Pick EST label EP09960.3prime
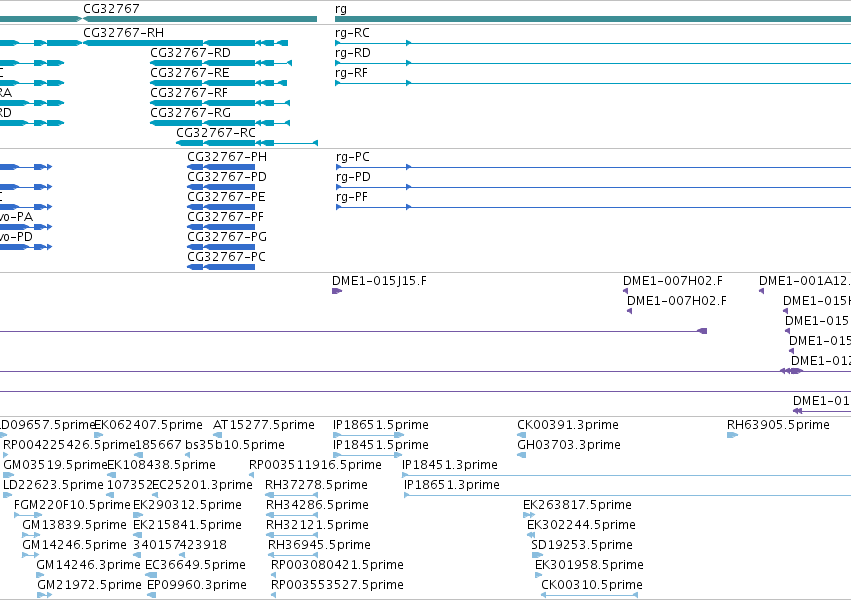This screenshot has width=851, height=600. (x=197, y=585)
